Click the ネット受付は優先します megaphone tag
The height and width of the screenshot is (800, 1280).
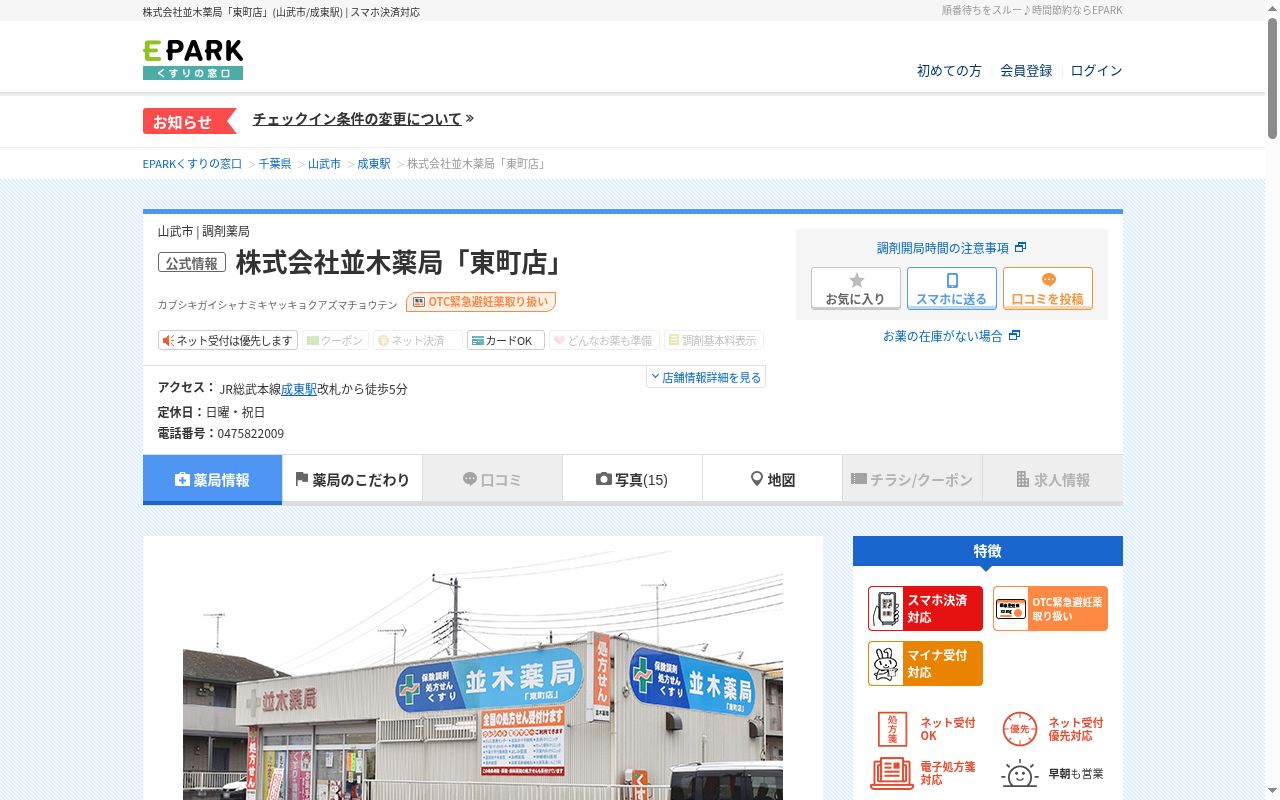click(228, 340)
